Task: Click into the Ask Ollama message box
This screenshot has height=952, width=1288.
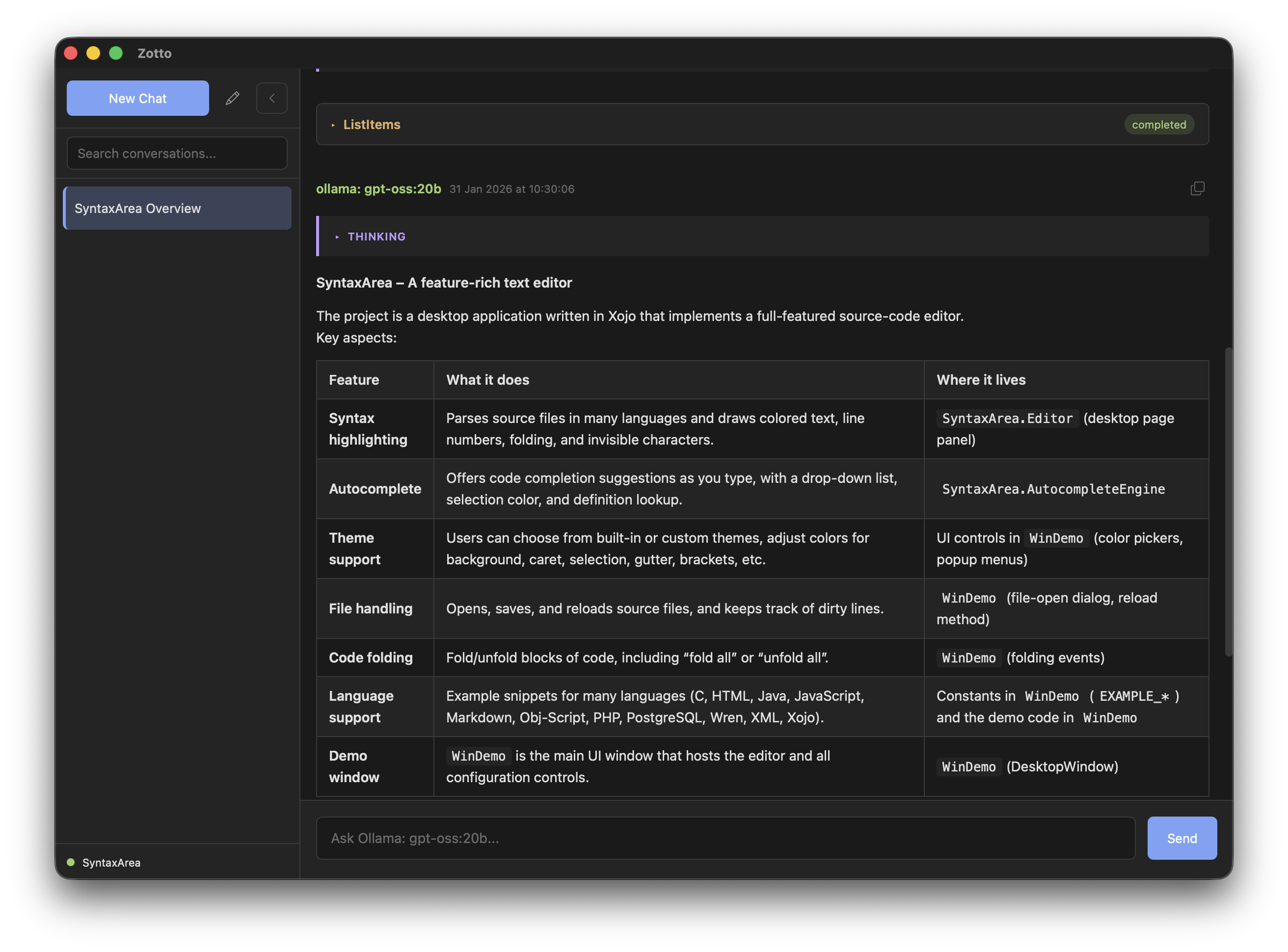Action: coord(725,838)
